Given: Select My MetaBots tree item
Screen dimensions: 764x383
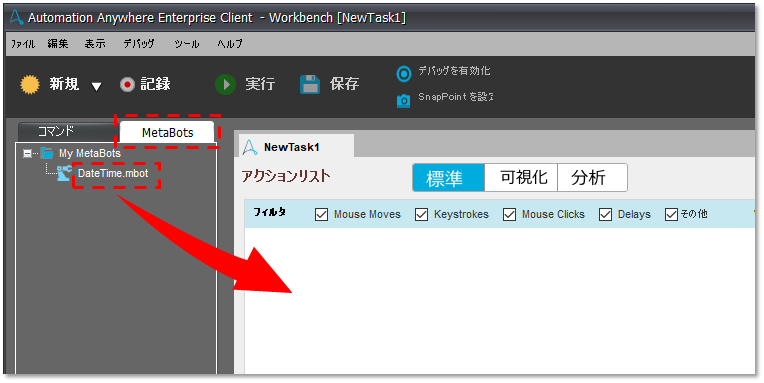Looking at the screenshot, I should click(90, 153).
